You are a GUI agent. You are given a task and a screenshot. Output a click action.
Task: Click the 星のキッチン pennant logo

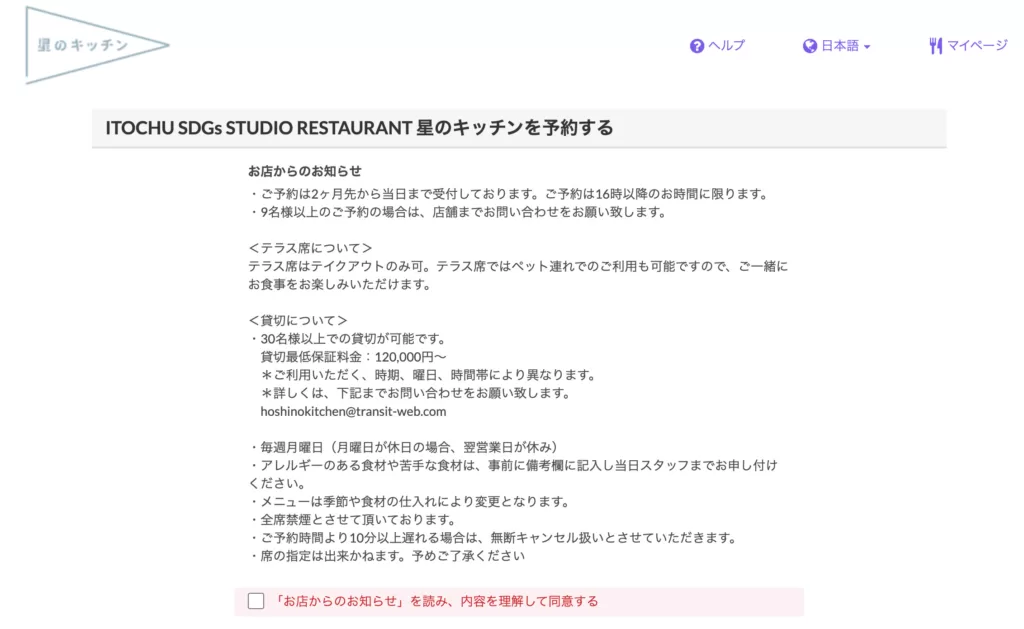click(97, 45)
